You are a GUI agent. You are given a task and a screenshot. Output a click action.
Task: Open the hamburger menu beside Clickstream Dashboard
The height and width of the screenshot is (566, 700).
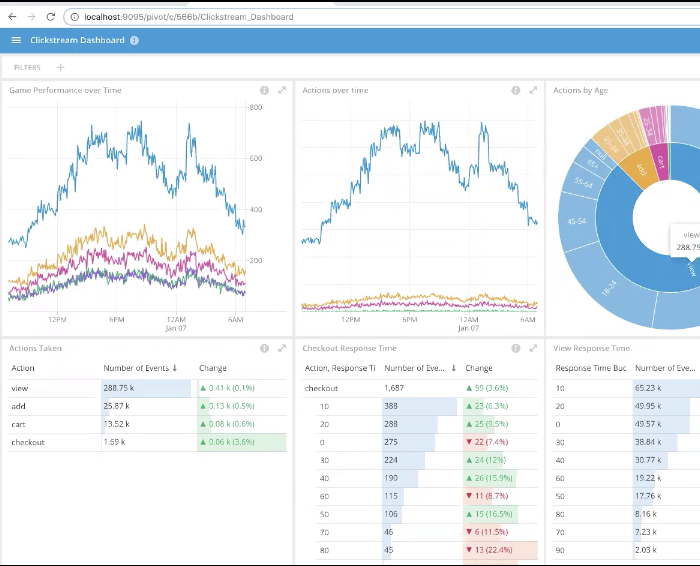pyautogui.click(x=16, y=40)
